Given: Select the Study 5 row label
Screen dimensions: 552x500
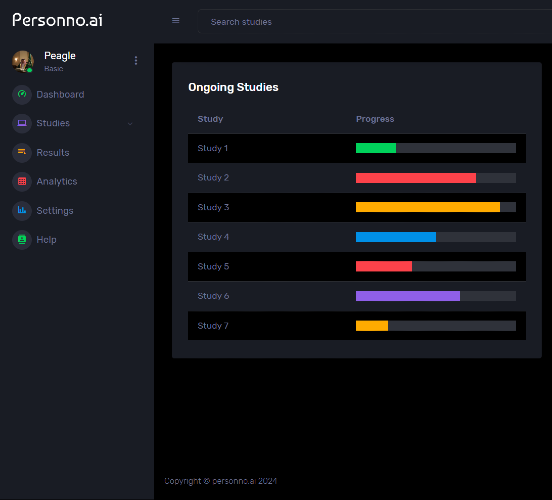Looking at the screenshot, I should point(213,267).
